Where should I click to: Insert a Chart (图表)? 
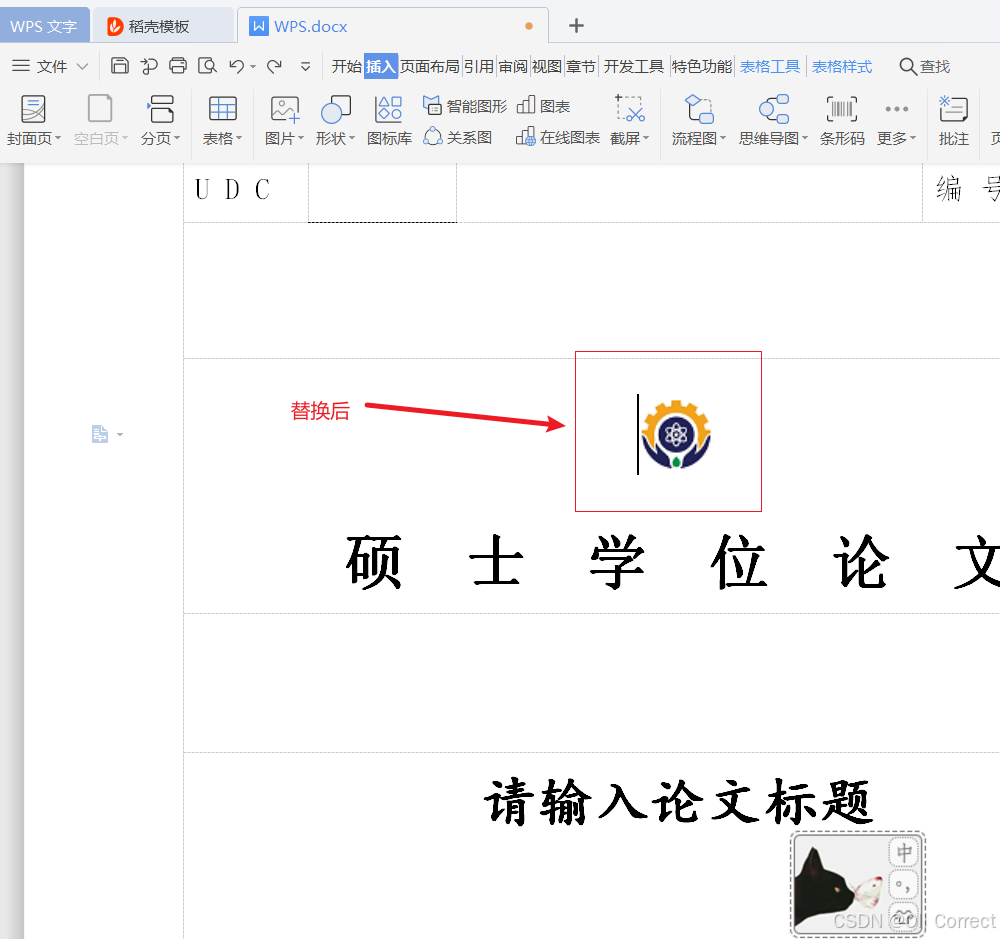point(543,106)
